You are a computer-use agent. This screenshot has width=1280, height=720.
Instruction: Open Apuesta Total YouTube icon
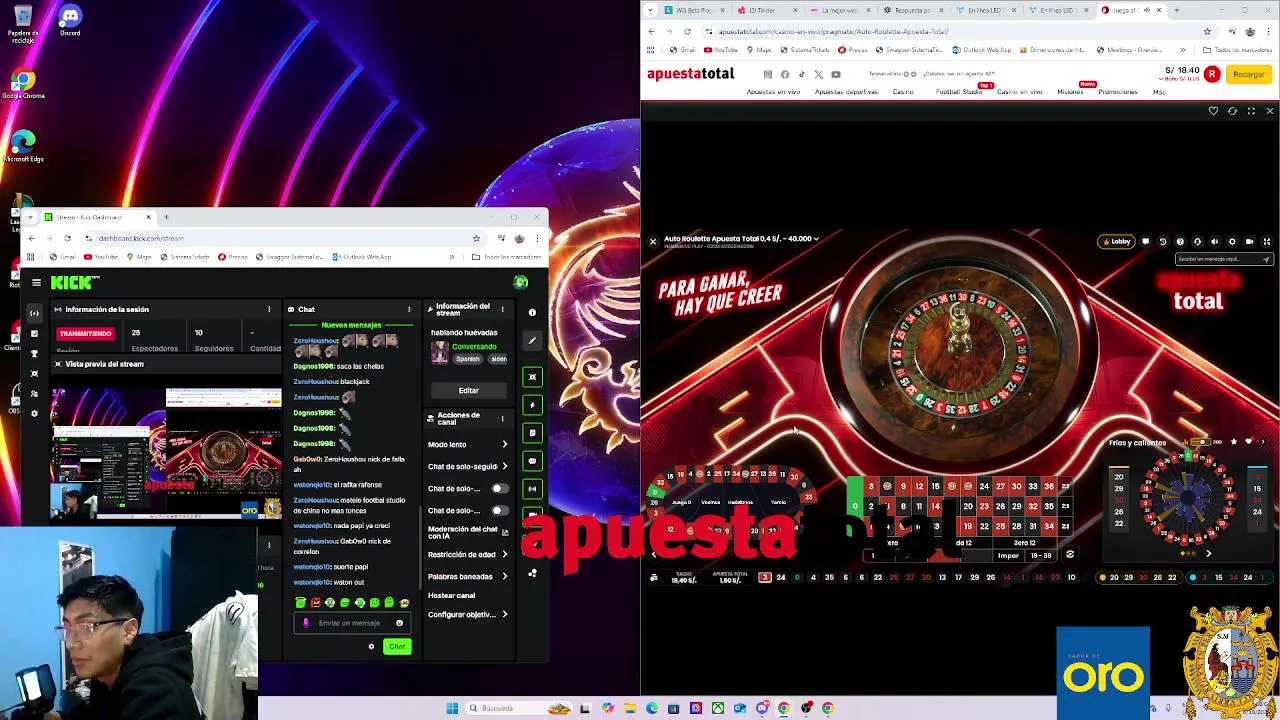836,74
